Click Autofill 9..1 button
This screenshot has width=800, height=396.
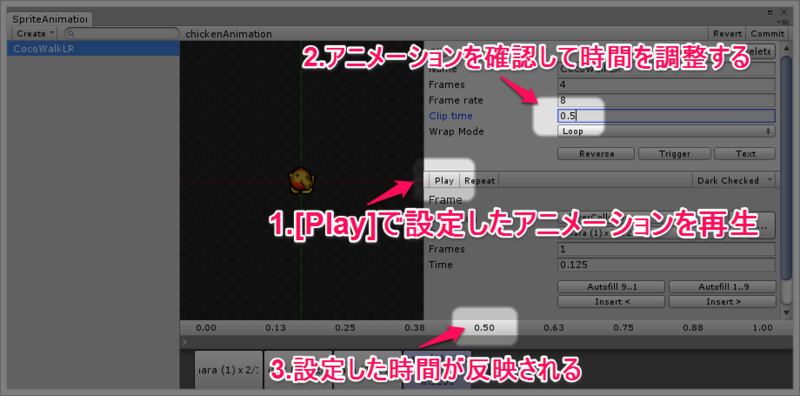click(611, 287)
